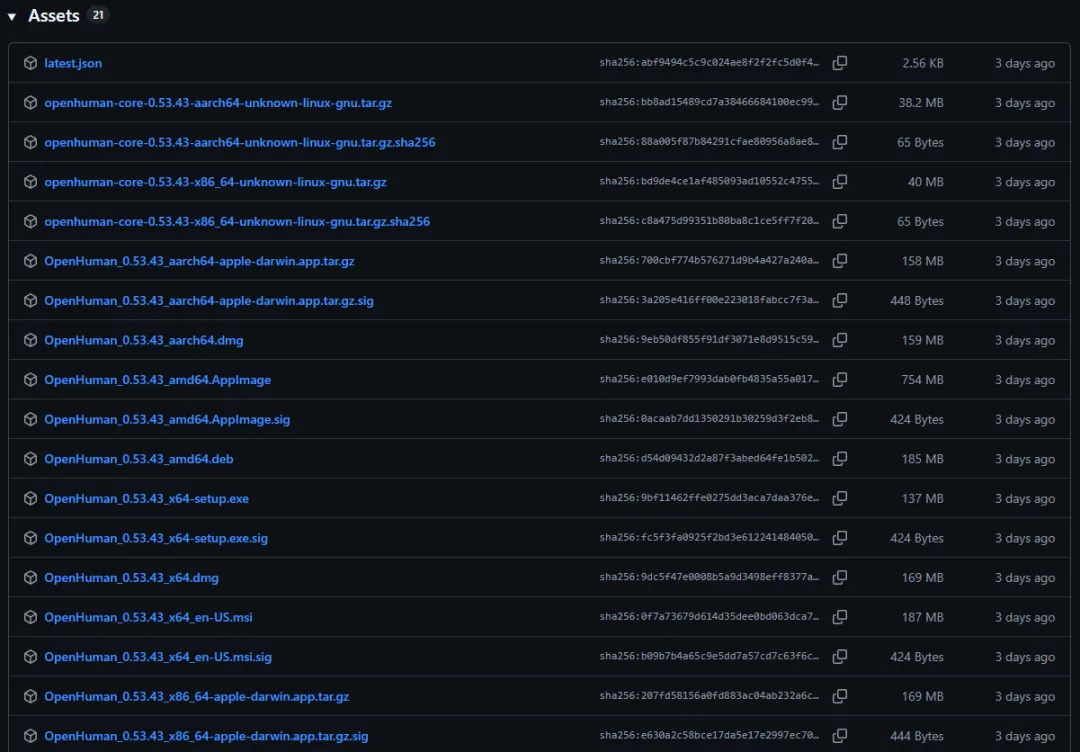Download OpenHuman x86_64-apple-darwin.app.tar.gz
1080x752 pixels.
pyautogui.click(x=196, y=697)
